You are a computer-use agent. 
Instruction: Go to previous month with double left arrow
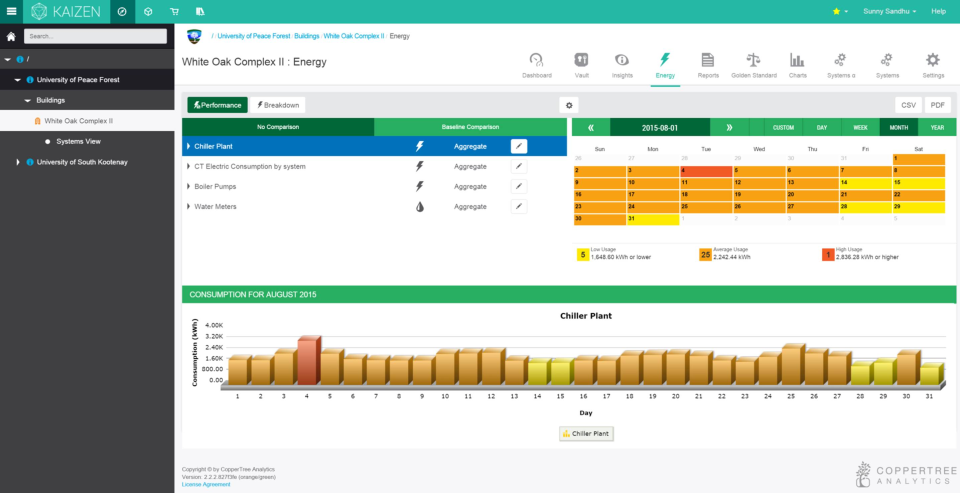coord(591,127)
